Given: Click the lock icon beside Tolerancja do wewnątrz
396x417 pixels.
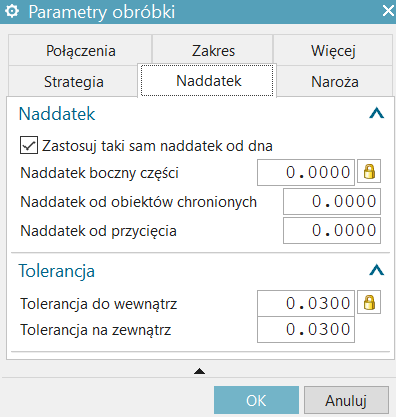Looking at the screenshot, I should click(x=369, y=302).
